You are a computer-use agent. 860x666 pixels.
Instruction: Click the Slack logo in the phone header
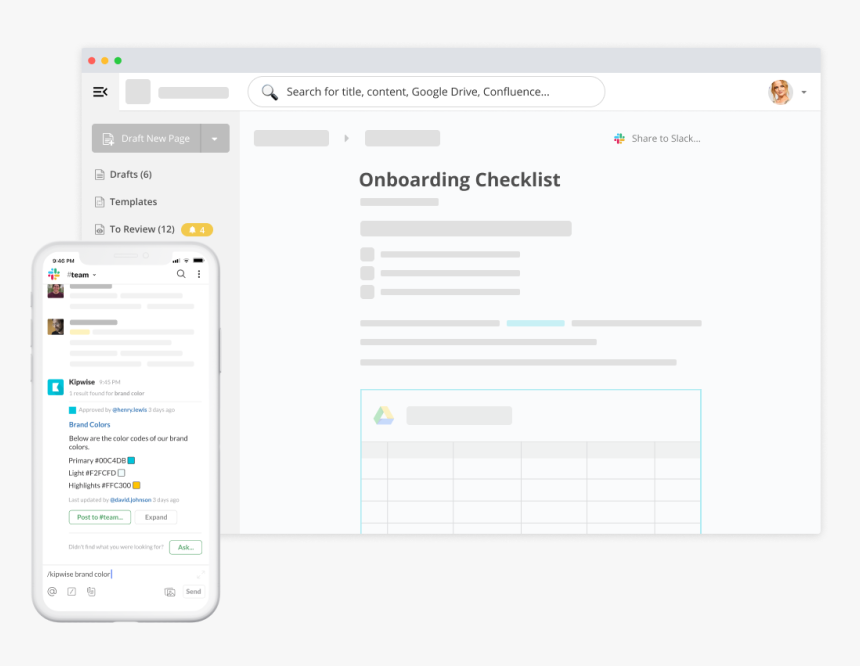[54, 274]
